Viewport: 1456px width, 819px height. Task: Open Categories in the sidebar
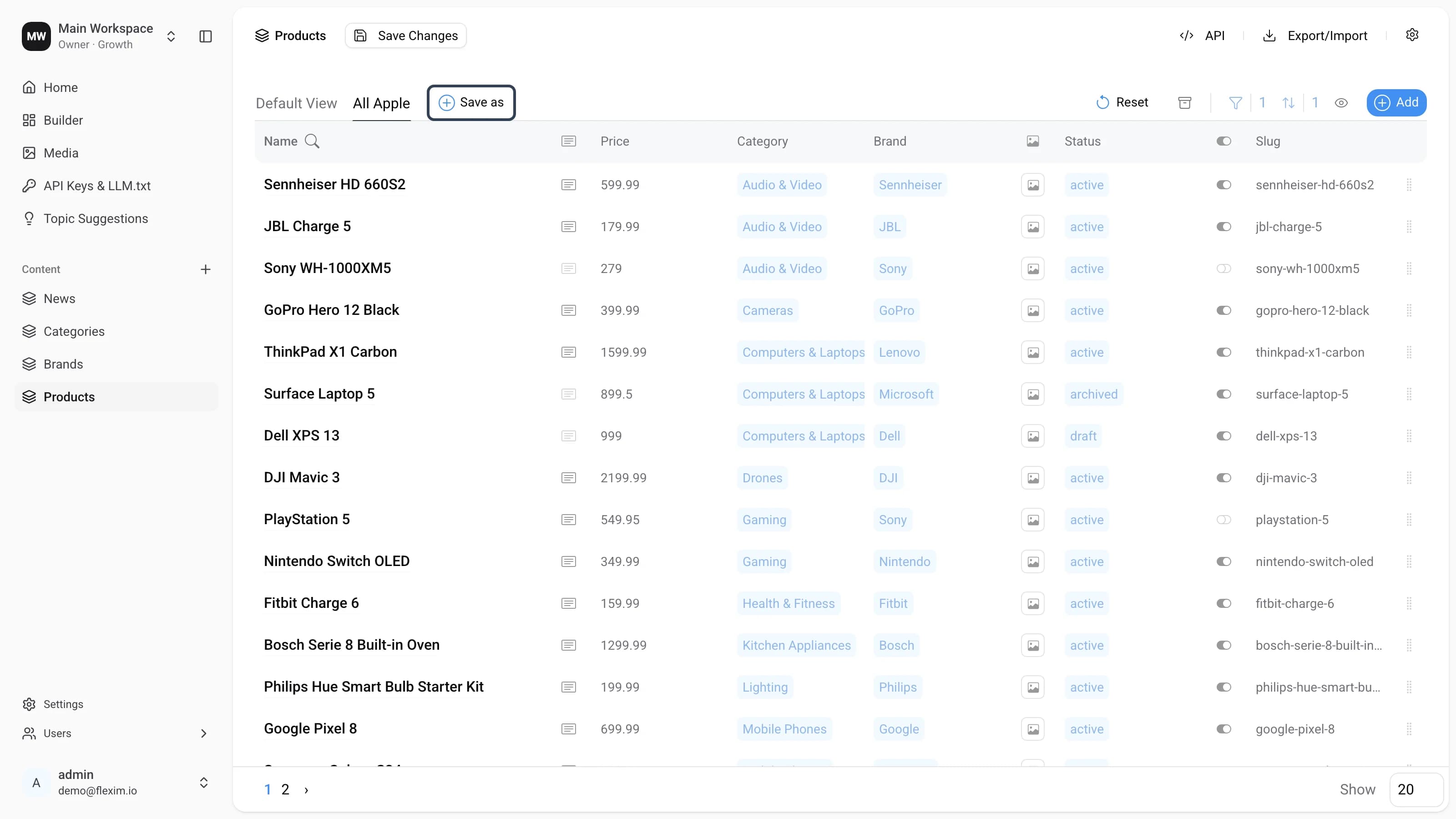click(x=116, y=331)
